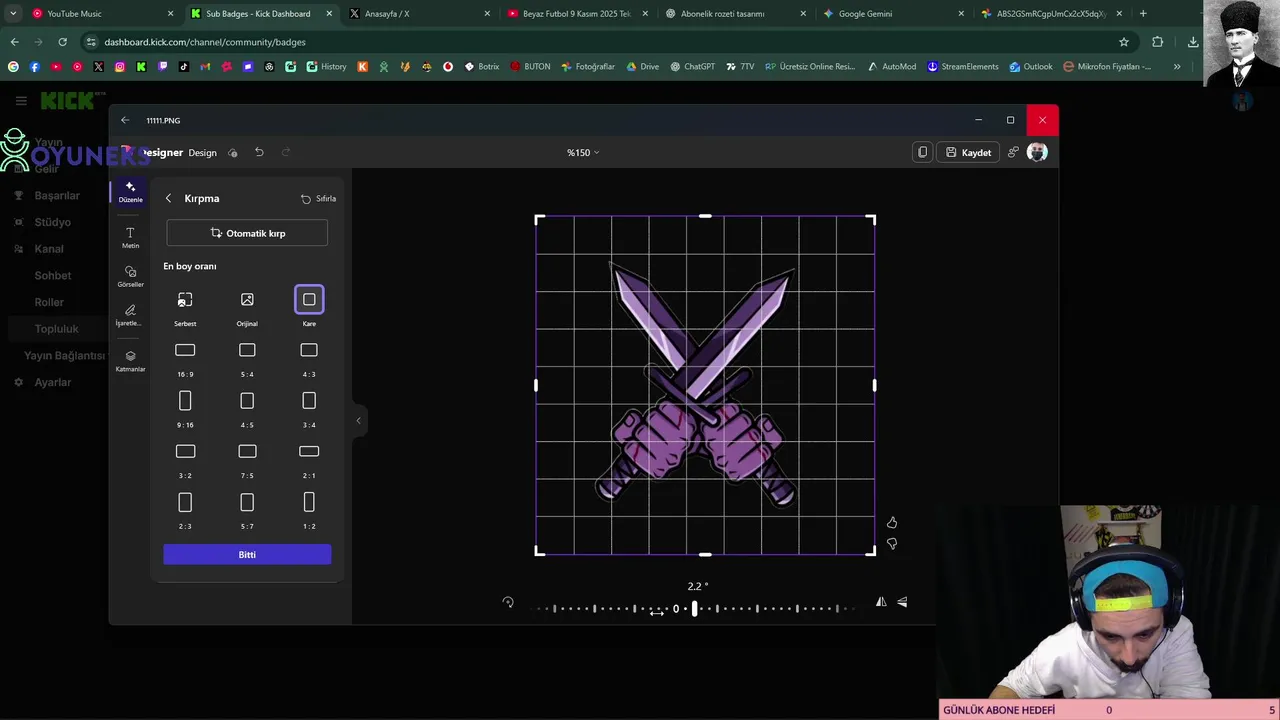Click Sıfırla reset button
Image resolution: width=1280 pixels, height=720 pixels.
[x=318, y=198]
